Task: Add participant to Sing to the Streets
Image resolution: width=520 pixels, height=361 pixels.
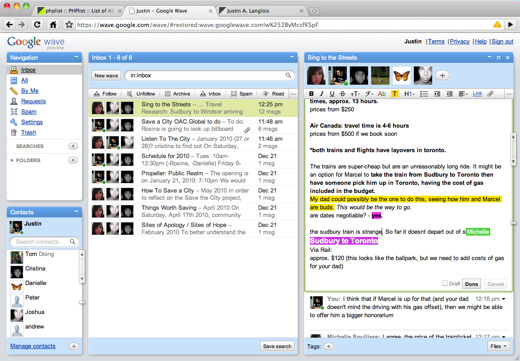Action: (x=442, y=75)
